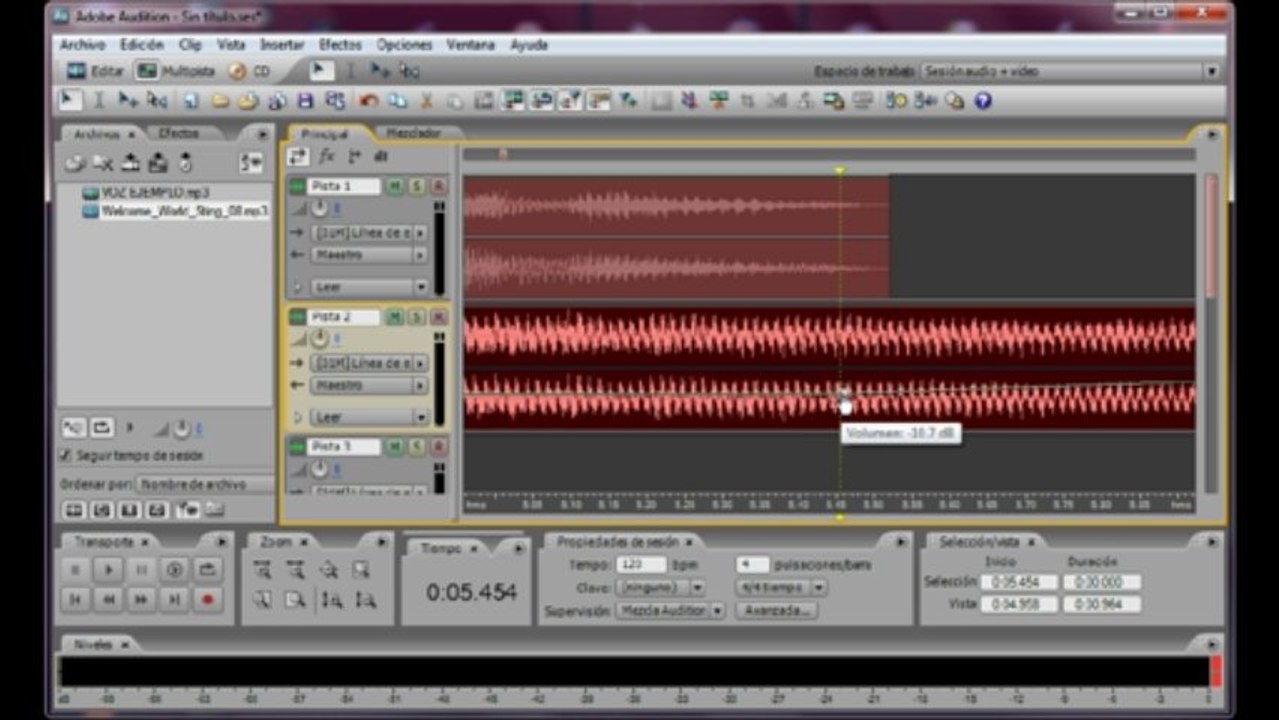
Task: Open Pista 2 Maestro output dropdown
Action: 369,385
